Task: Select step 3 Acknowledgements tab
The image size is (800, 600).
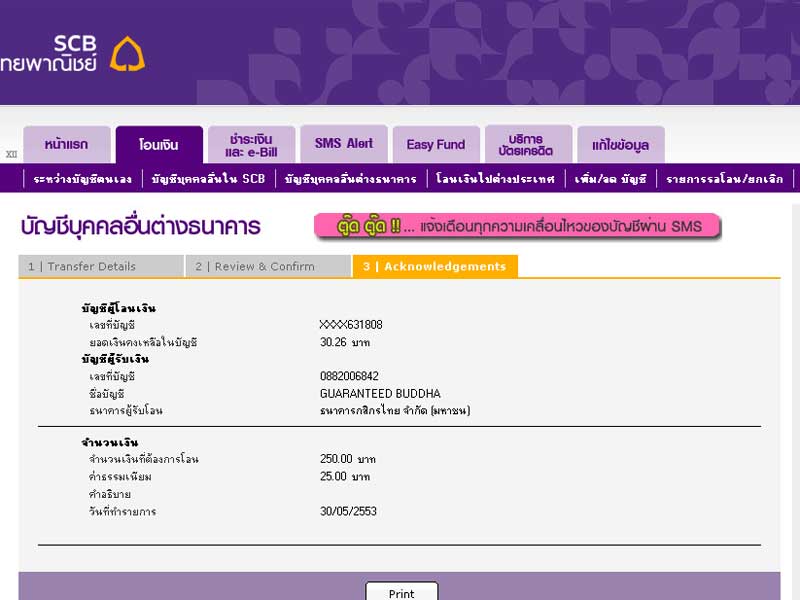Action: 435,267
